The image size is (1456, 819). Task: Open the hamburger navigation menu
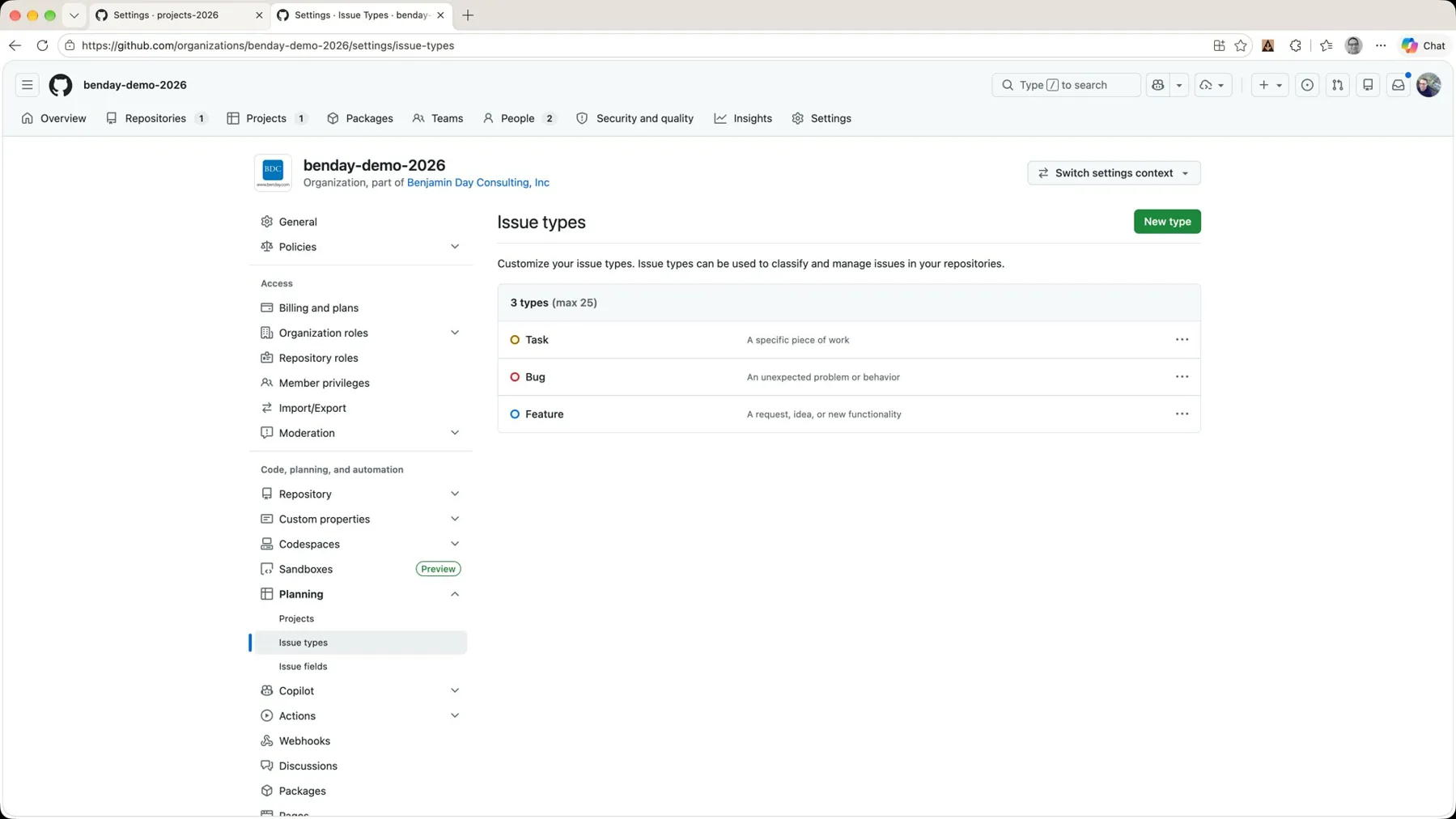pyautogui.click(x=28, y=85)
